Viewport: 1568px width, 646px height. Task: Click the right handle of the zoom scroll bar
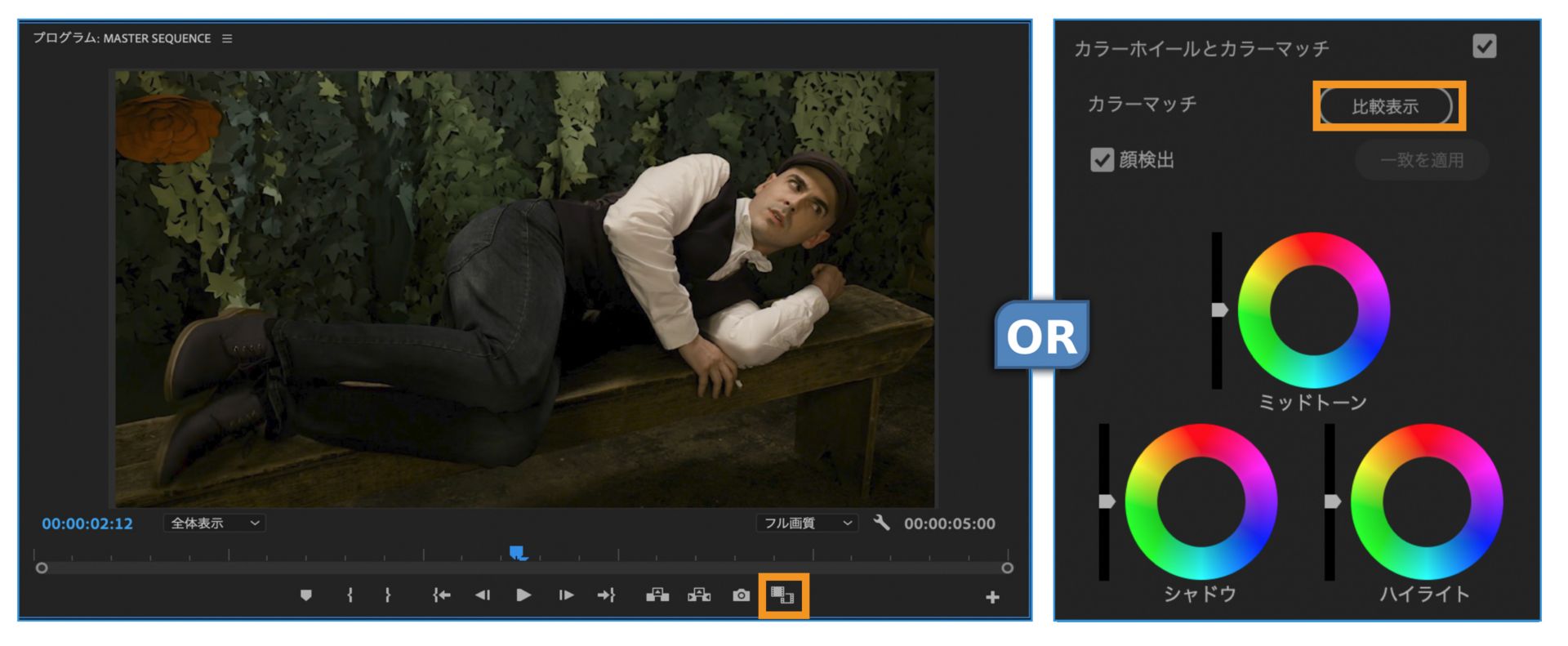pyautogui.click(x=1008, y=568)
